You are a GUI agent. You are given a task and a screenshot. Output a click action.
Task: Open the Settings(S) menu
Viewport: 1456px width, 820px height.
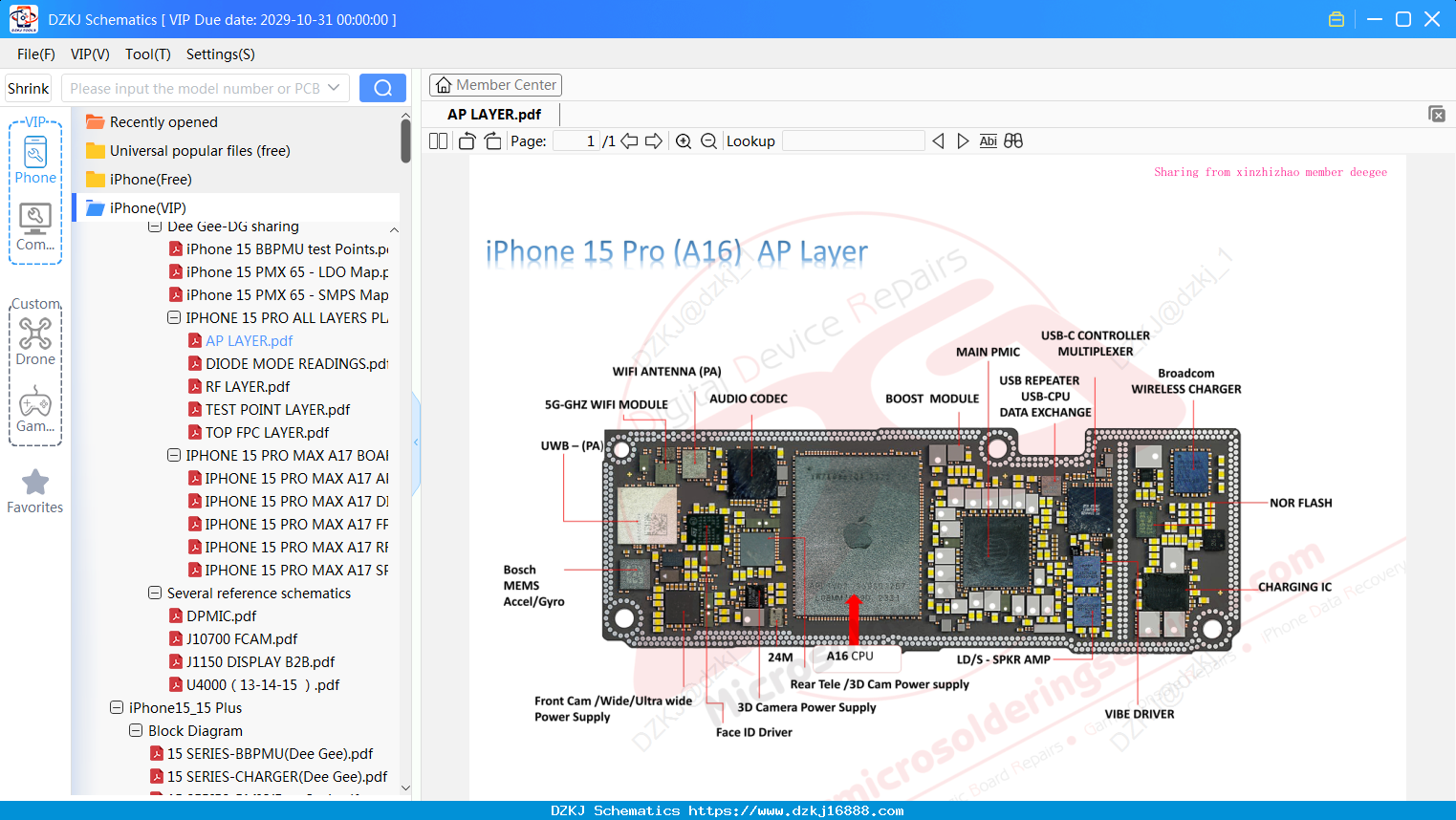[x=221, y=54]
